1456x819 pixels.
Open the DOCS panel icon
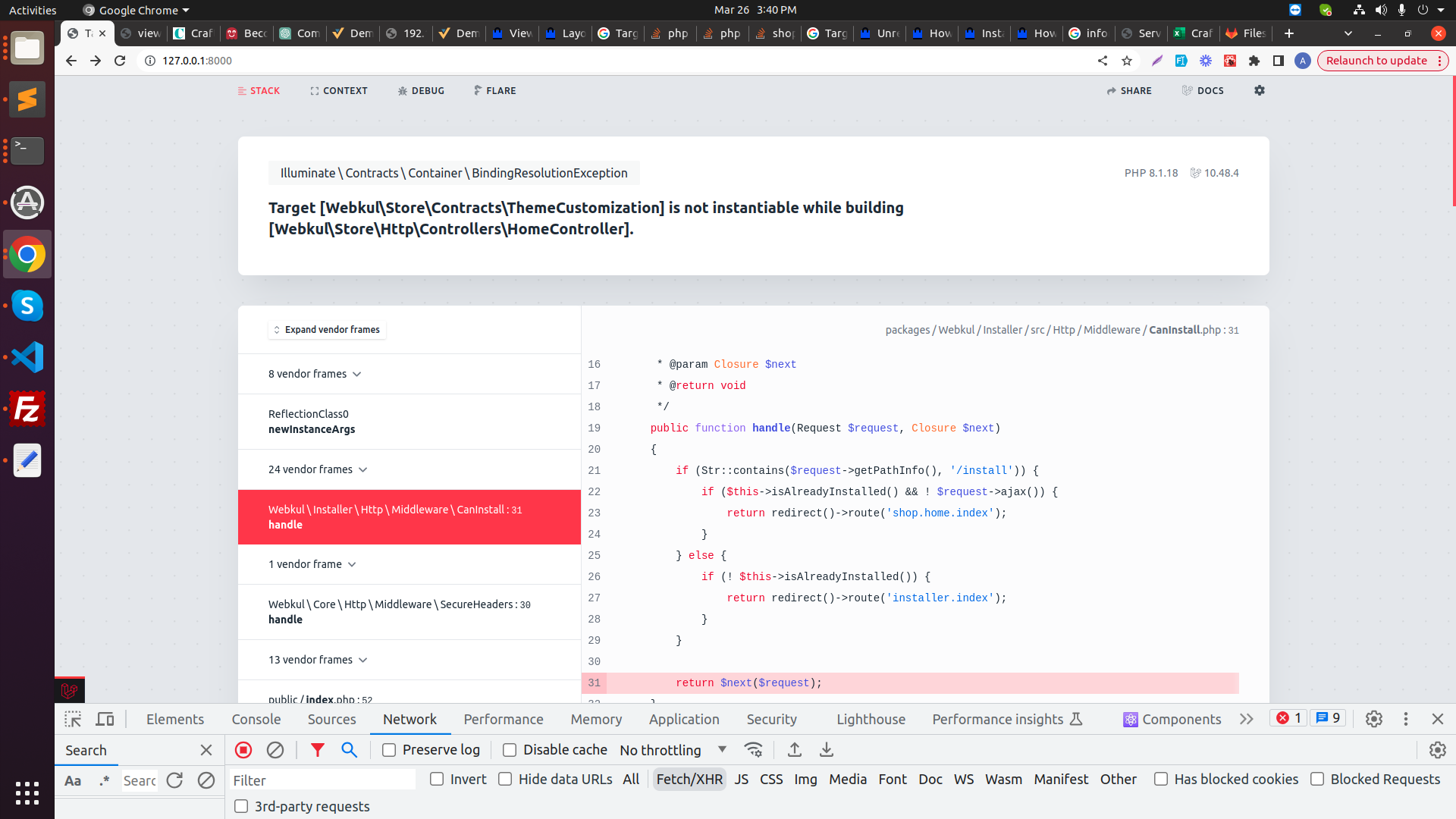pos(1187,91)
